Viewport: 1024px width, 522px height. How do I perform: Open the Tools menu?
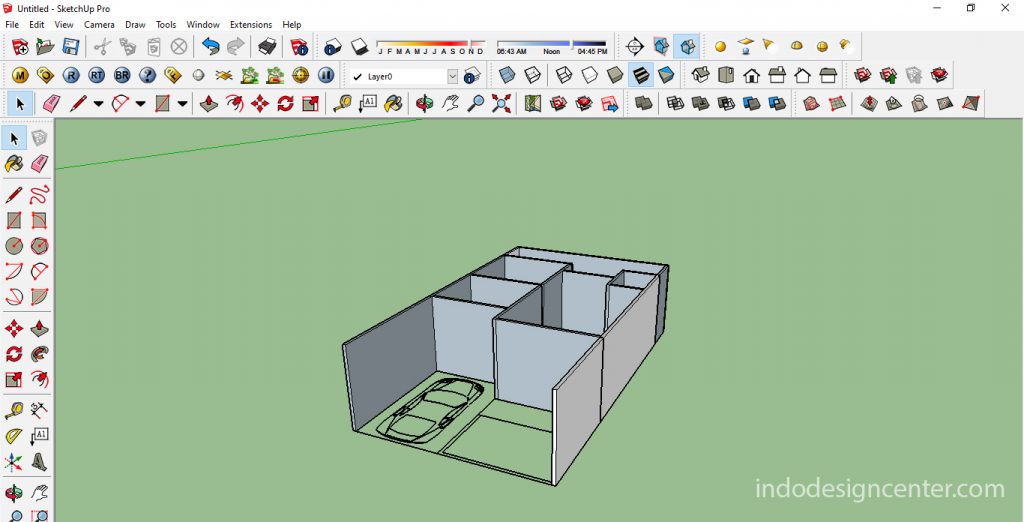pyautogui.click(x=166, y=24)
